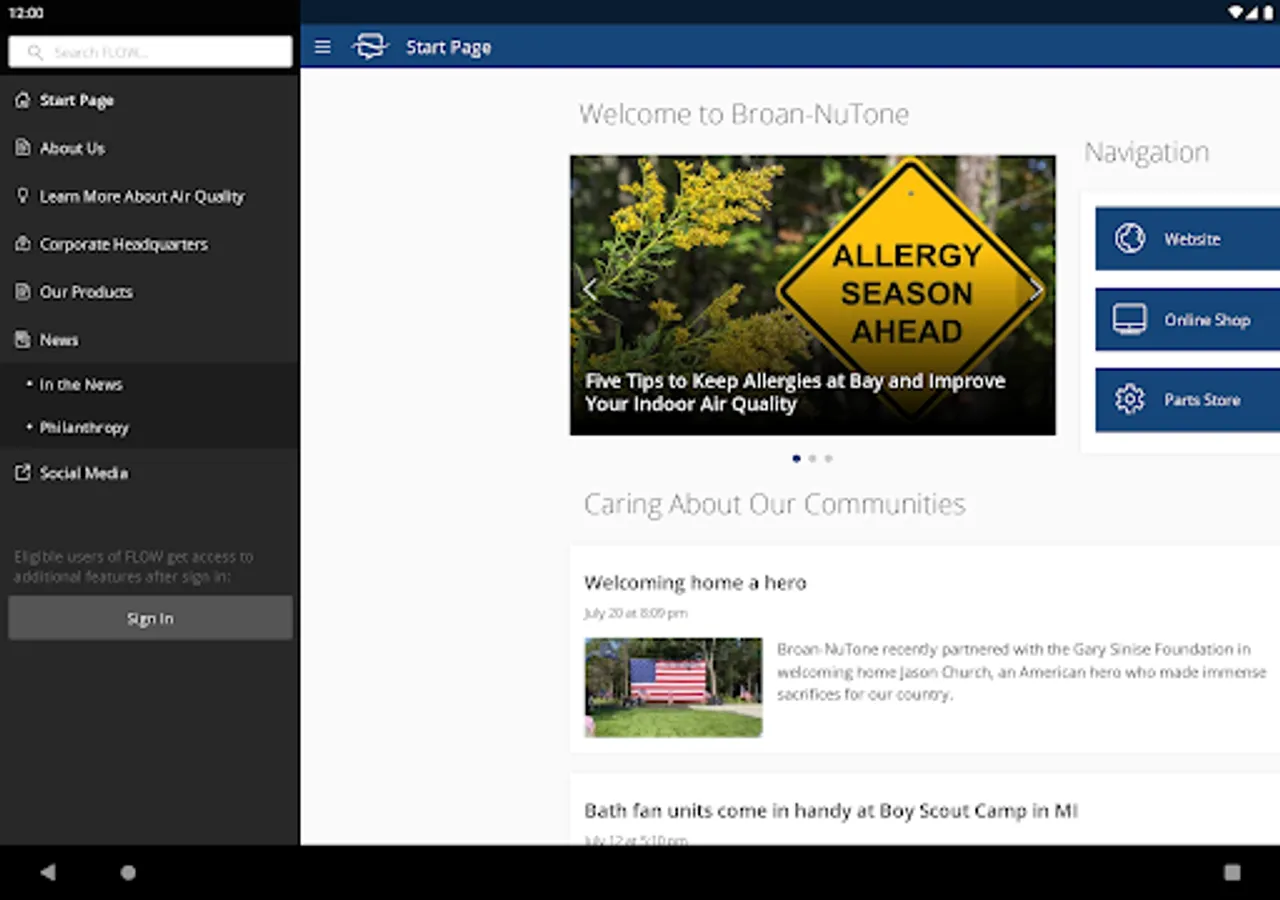Tap the Android recent apps square
The width and height of the screenshot is (1280, 900).
(1232, 872)
